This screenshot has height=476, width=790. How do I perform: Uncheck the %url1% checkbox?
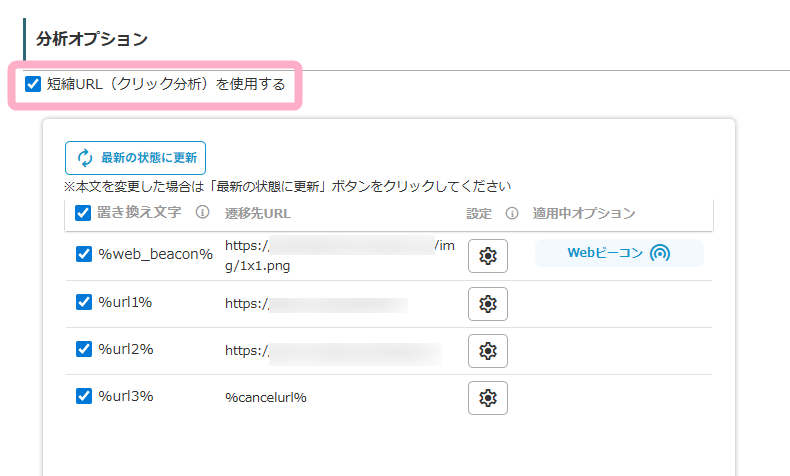[84, 301]
